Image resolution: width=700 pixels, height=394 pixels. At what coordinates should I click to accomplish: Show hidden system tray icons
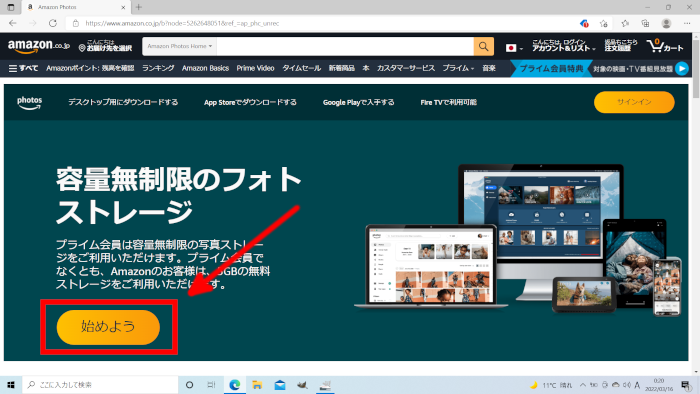tap(583, 385)
